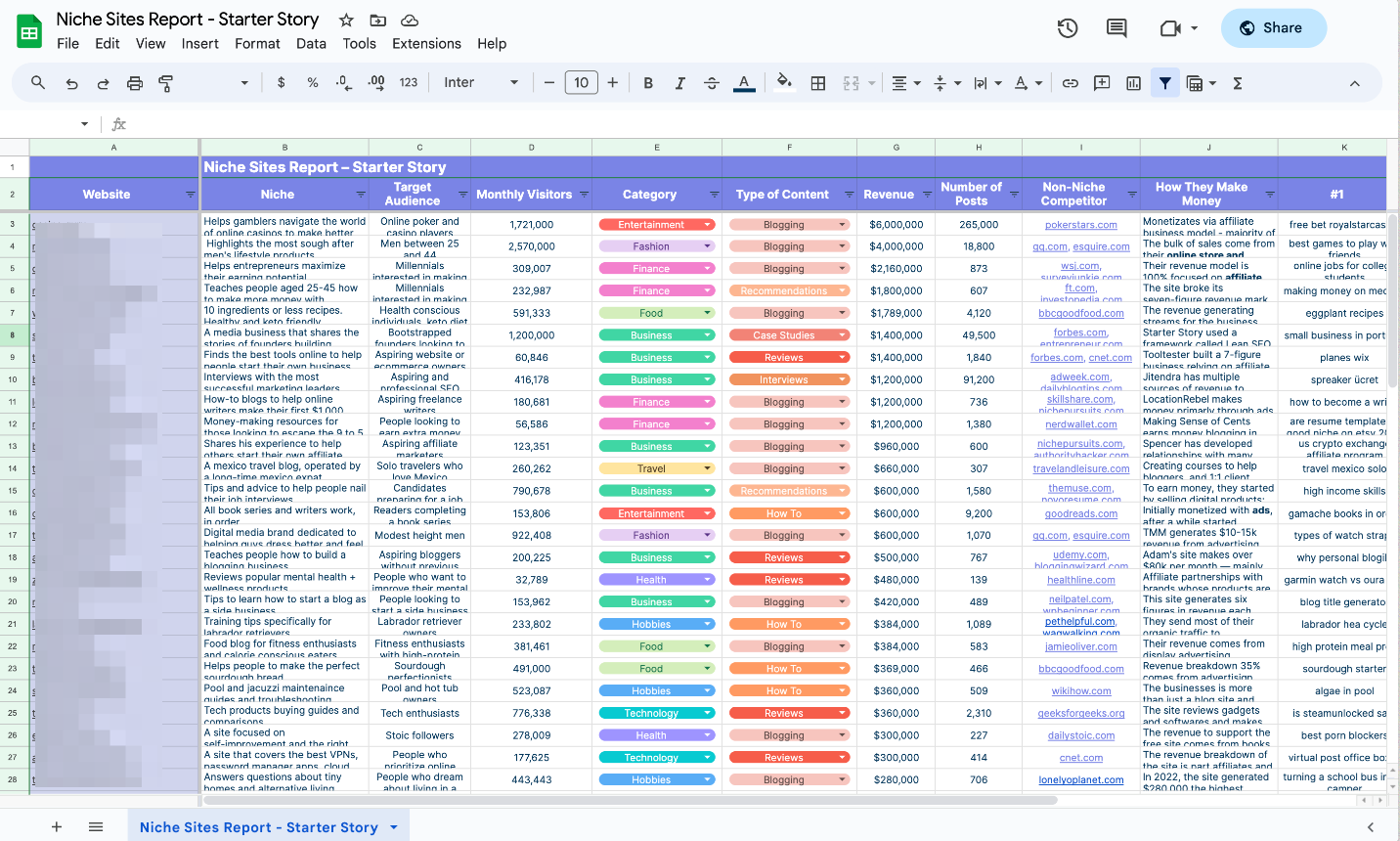Open sheet tab options arrow

coord(394,827)
